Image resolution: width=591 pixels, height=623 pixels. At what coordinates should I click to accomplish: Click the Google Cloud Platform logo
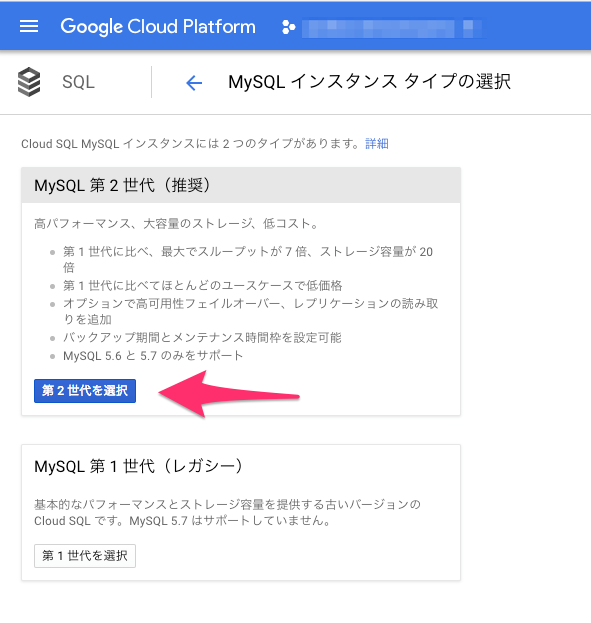(158, 27)
